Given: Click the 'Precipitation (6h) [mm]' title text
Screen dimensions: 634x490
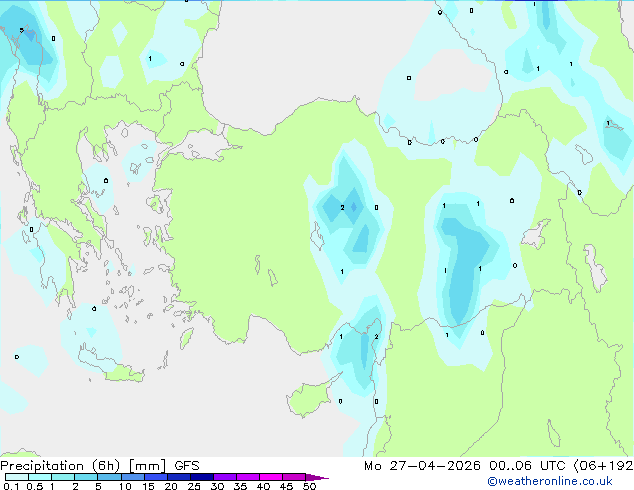Looking at the screenshot, I should [83, 466].
